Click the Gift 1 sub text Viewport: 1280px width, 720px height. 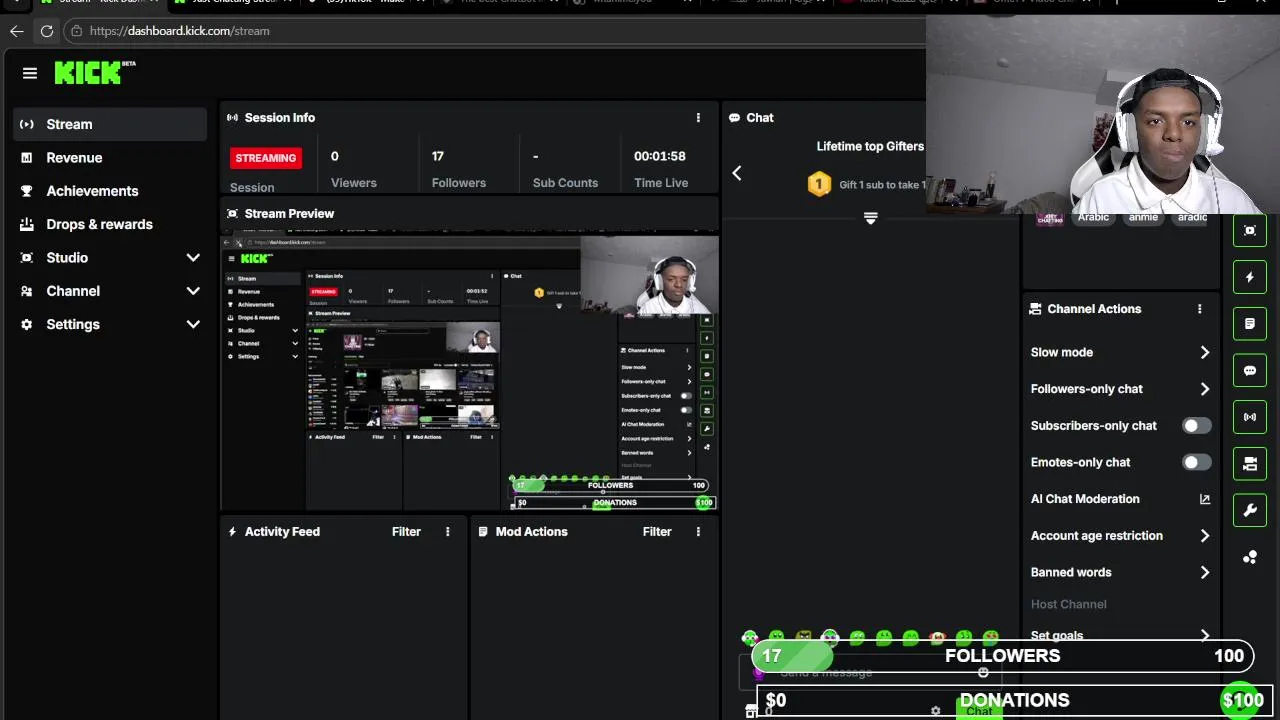click(x=881, y=185)
